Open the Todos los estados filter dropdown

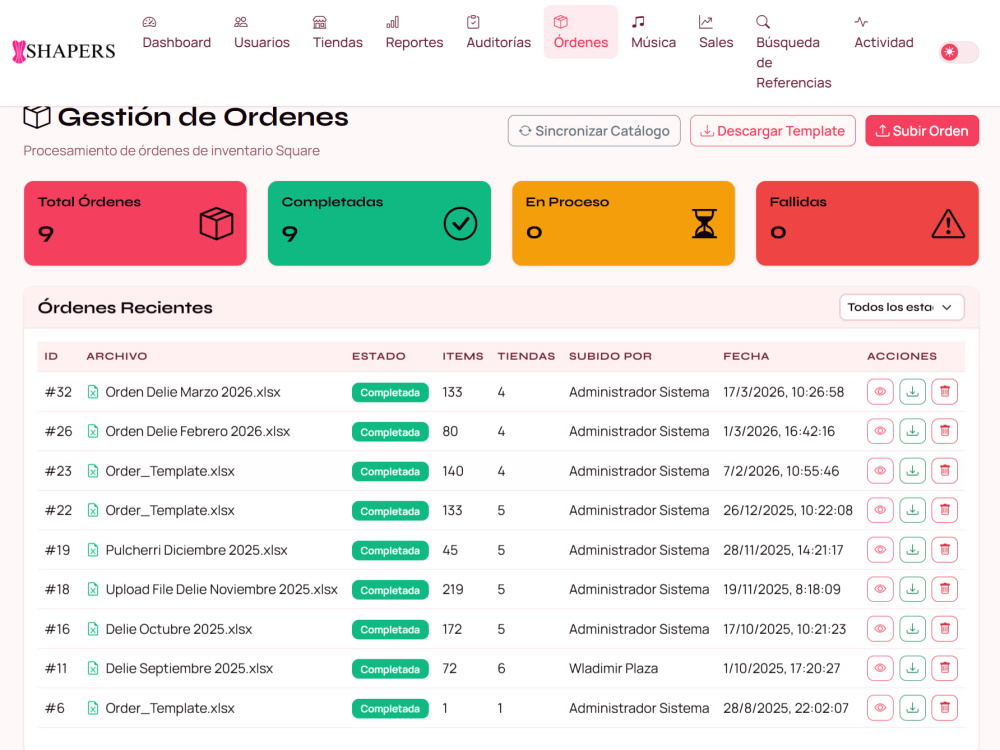coord(901,307)
